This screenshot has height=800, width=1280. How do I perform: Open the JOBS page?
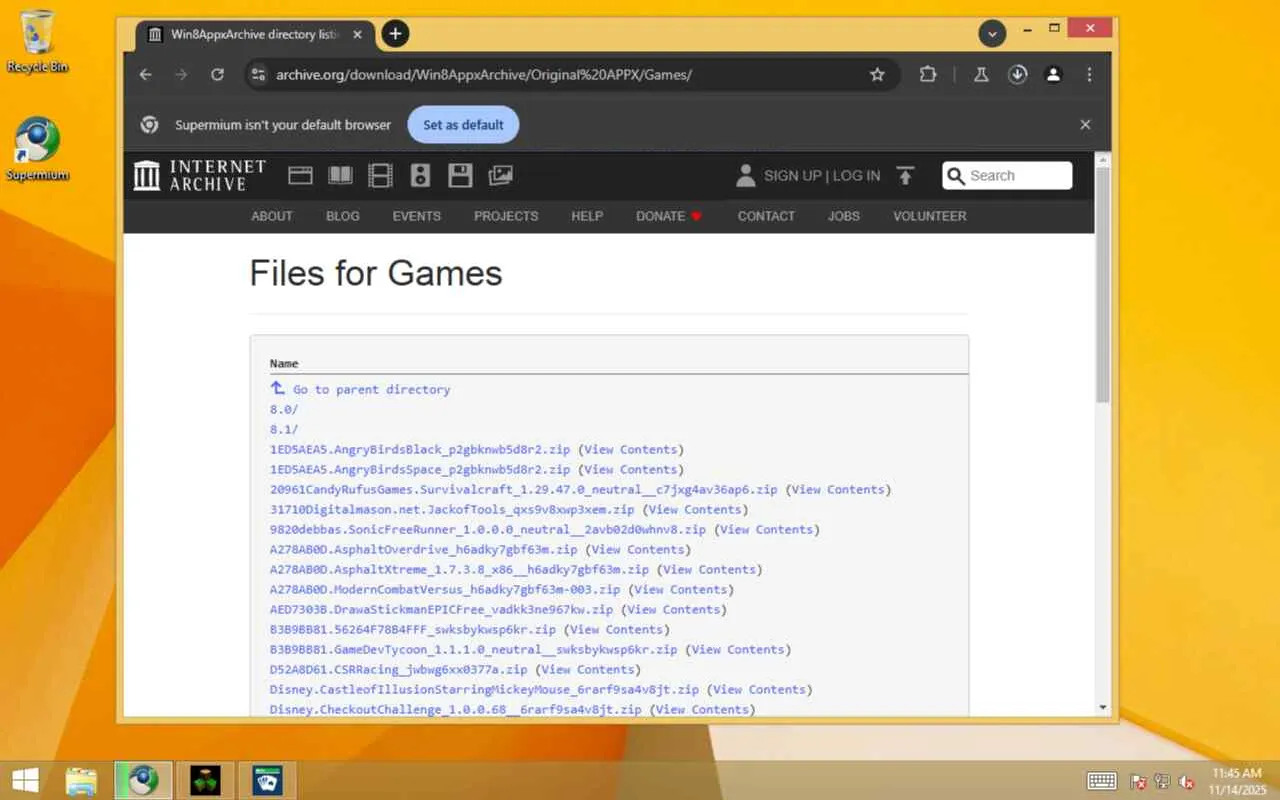(x=844, y=216)
